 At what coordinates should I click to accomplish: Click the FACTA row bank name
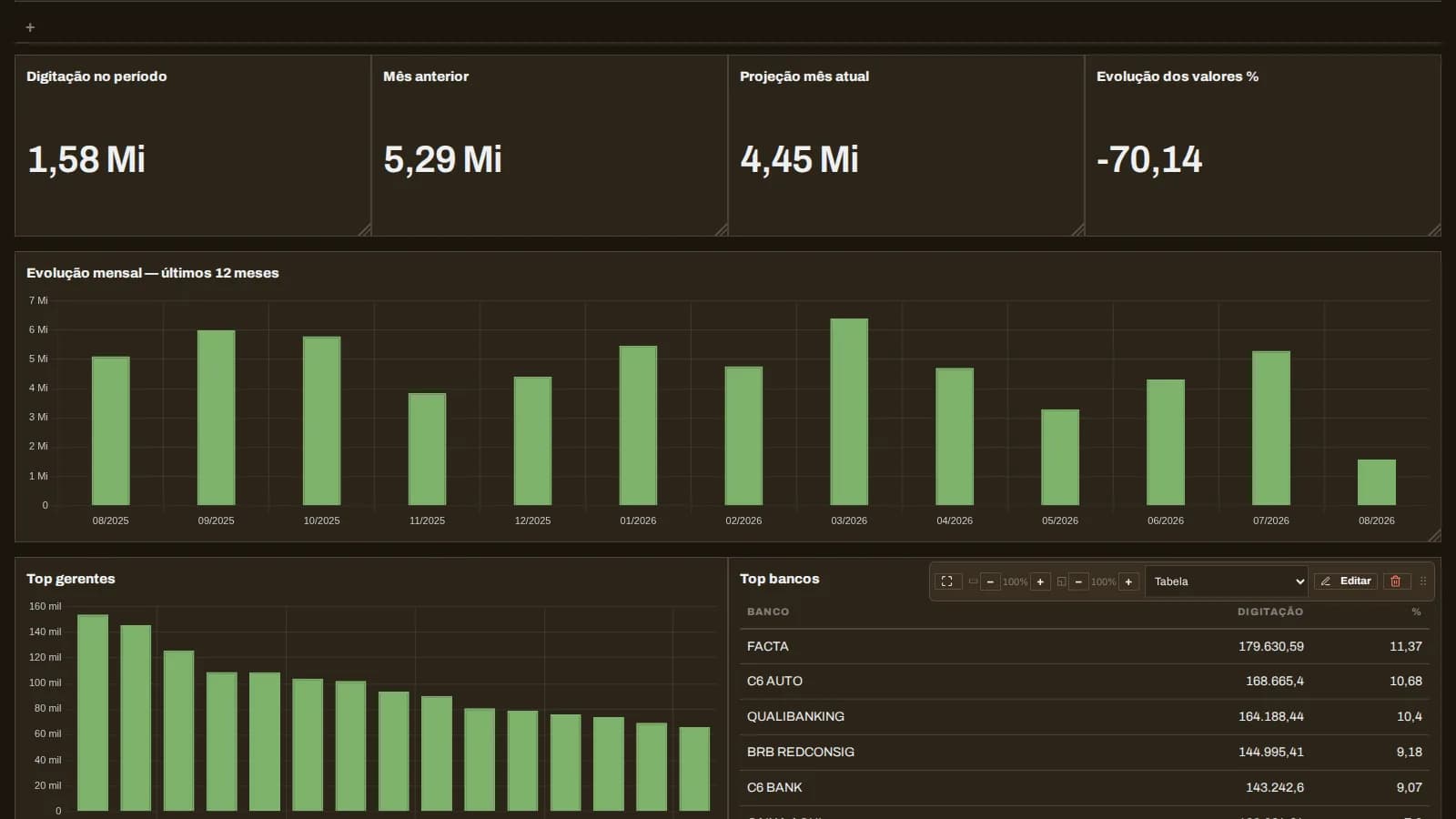tap(768, 646)
